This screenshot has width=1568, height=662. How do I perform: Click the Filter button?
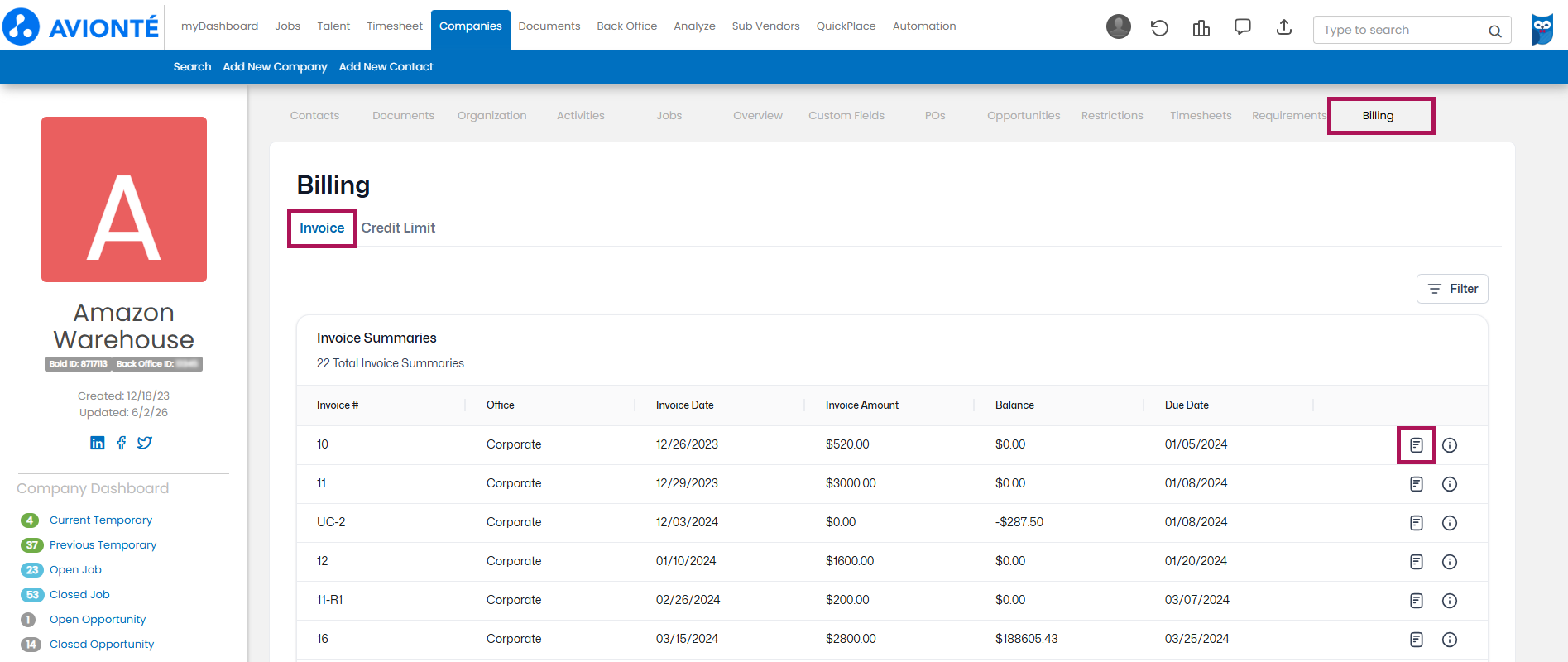1452,289
